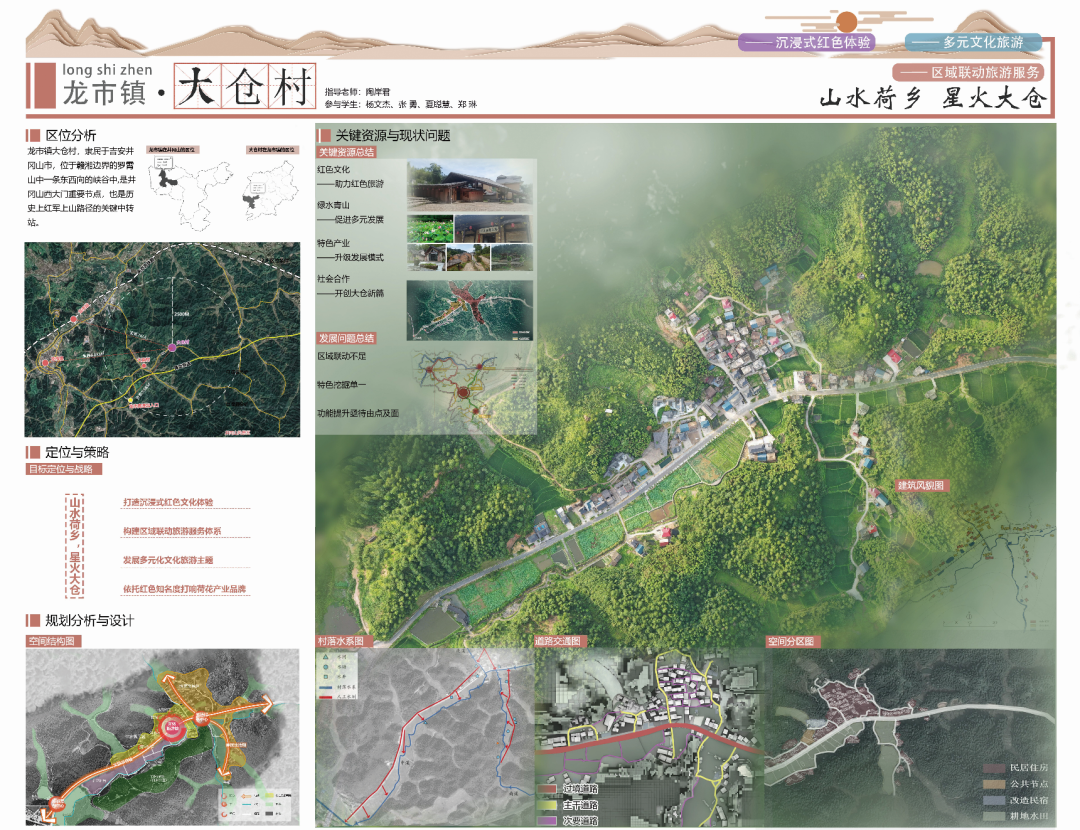The width and height of the screenshot is (1080, 830).
Task: Click the 发展多元化文化旅游主题 strategy text
Action: pos(168,560)
